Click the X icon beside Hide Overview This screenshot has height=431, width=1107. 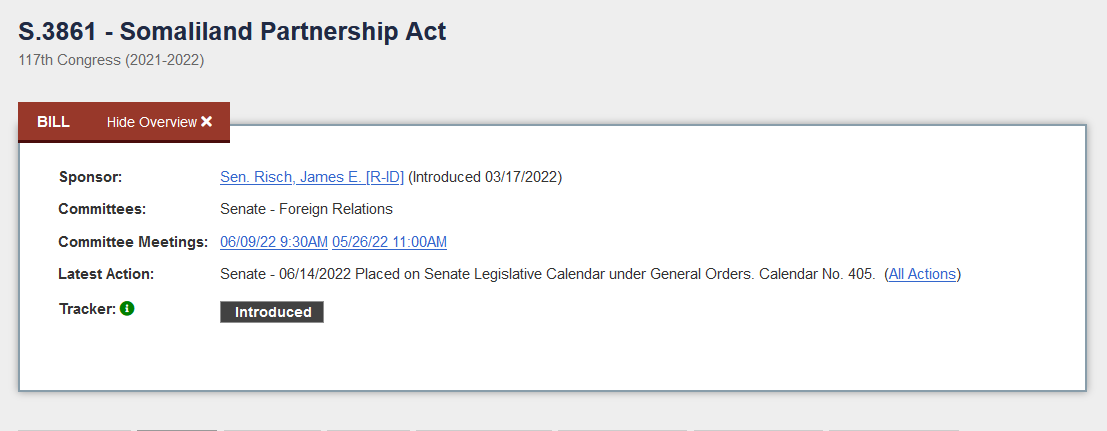(206, 122)
